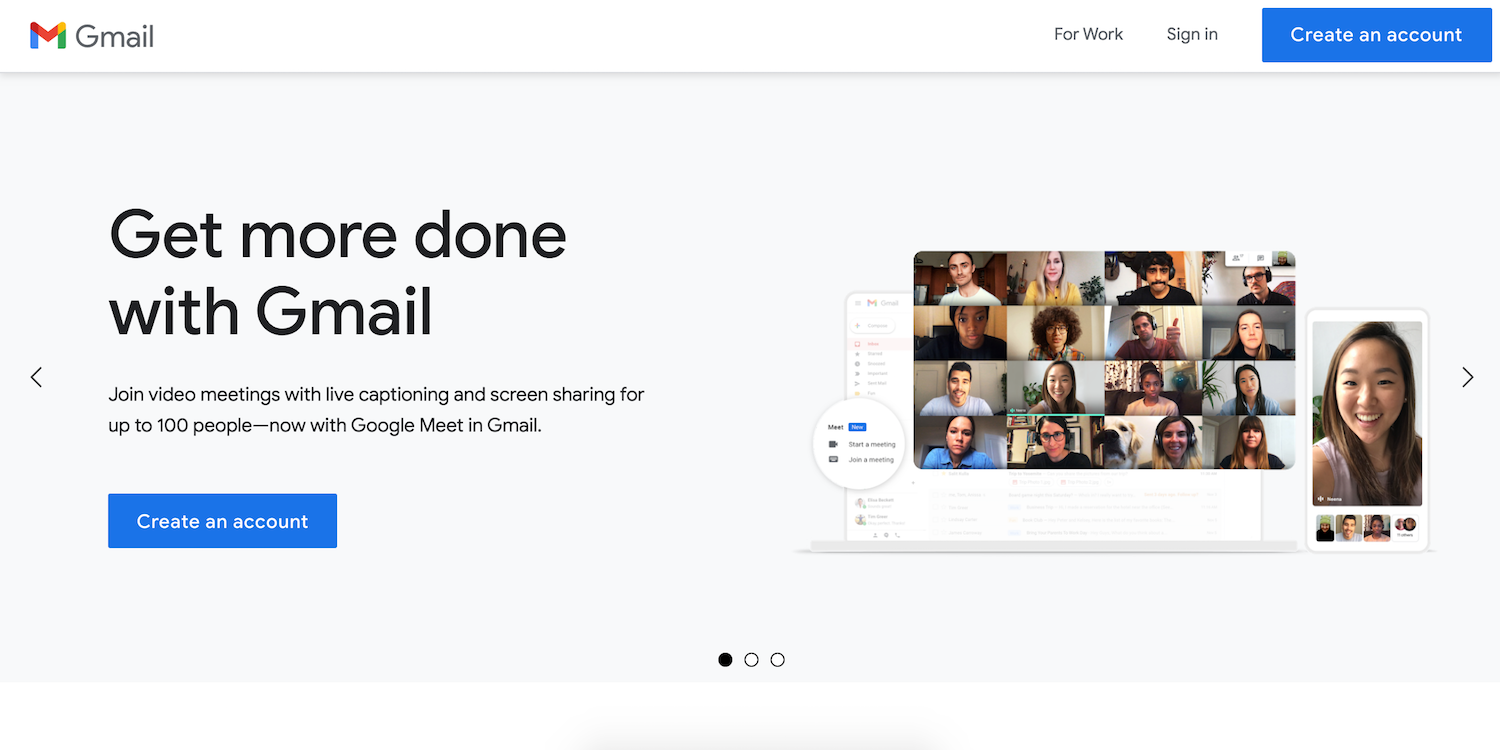The image size is (1500, 750).
Task: Select the second carousel dot
Action: point(751,659)
